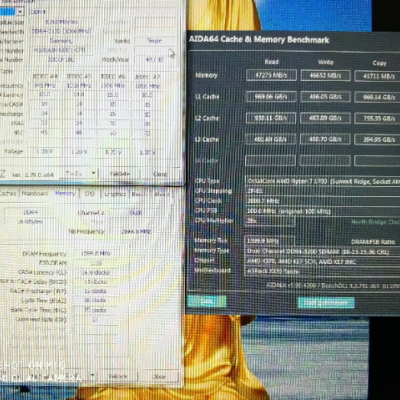Click the CPU Multiplier value 38x

point(270,221)
